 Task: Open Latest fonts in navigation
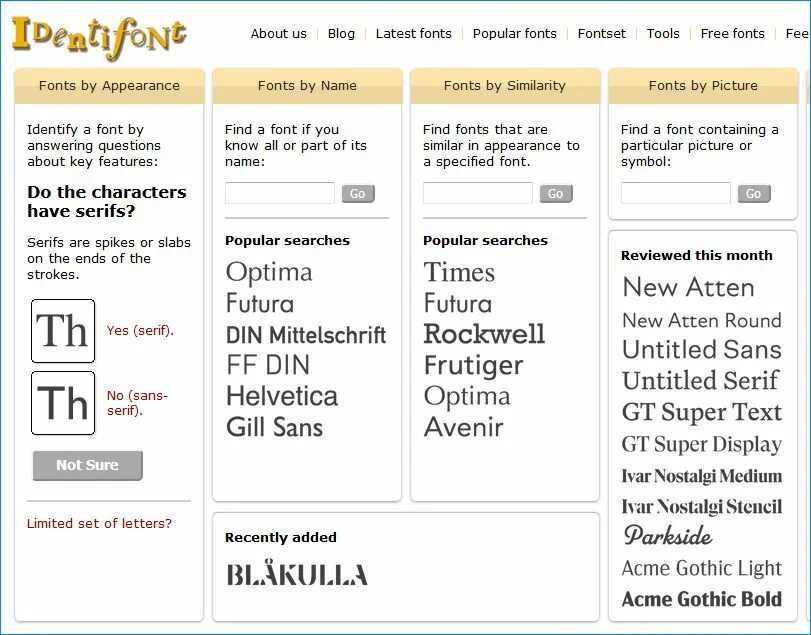click(x=413, y=34)
